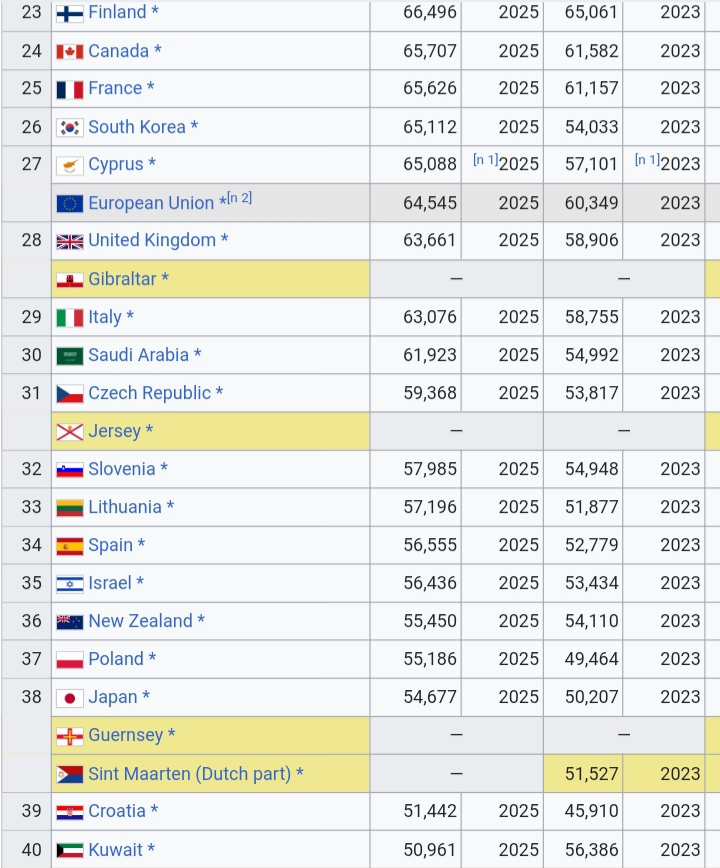Click the European Union flag icon
The width and height of the screenshot is (720, 868).
70,204
